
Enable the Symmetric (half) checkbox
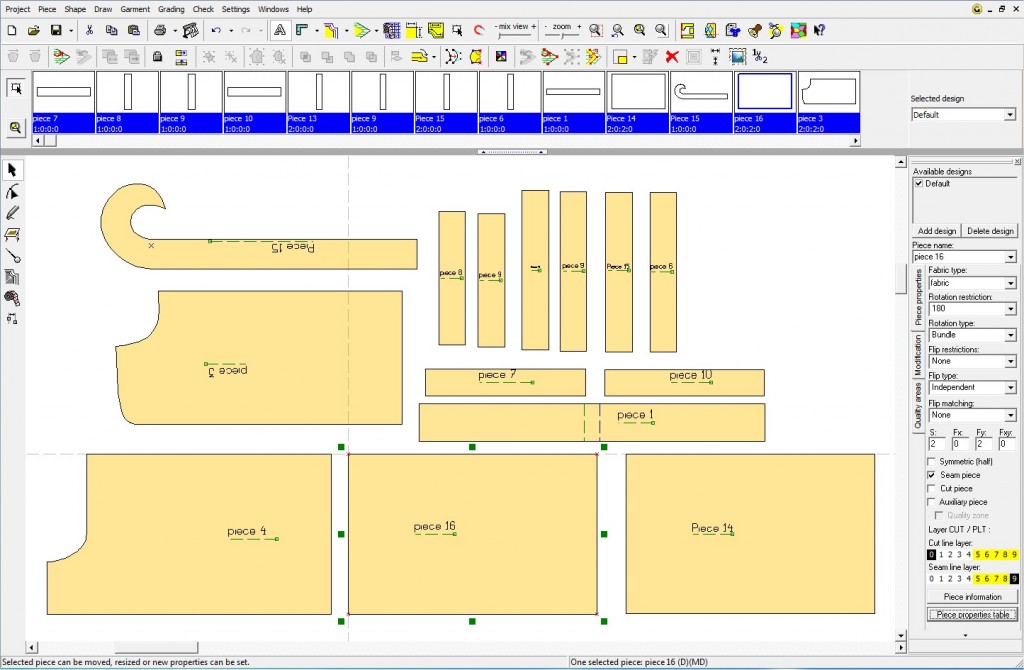(x=932, y=462)
